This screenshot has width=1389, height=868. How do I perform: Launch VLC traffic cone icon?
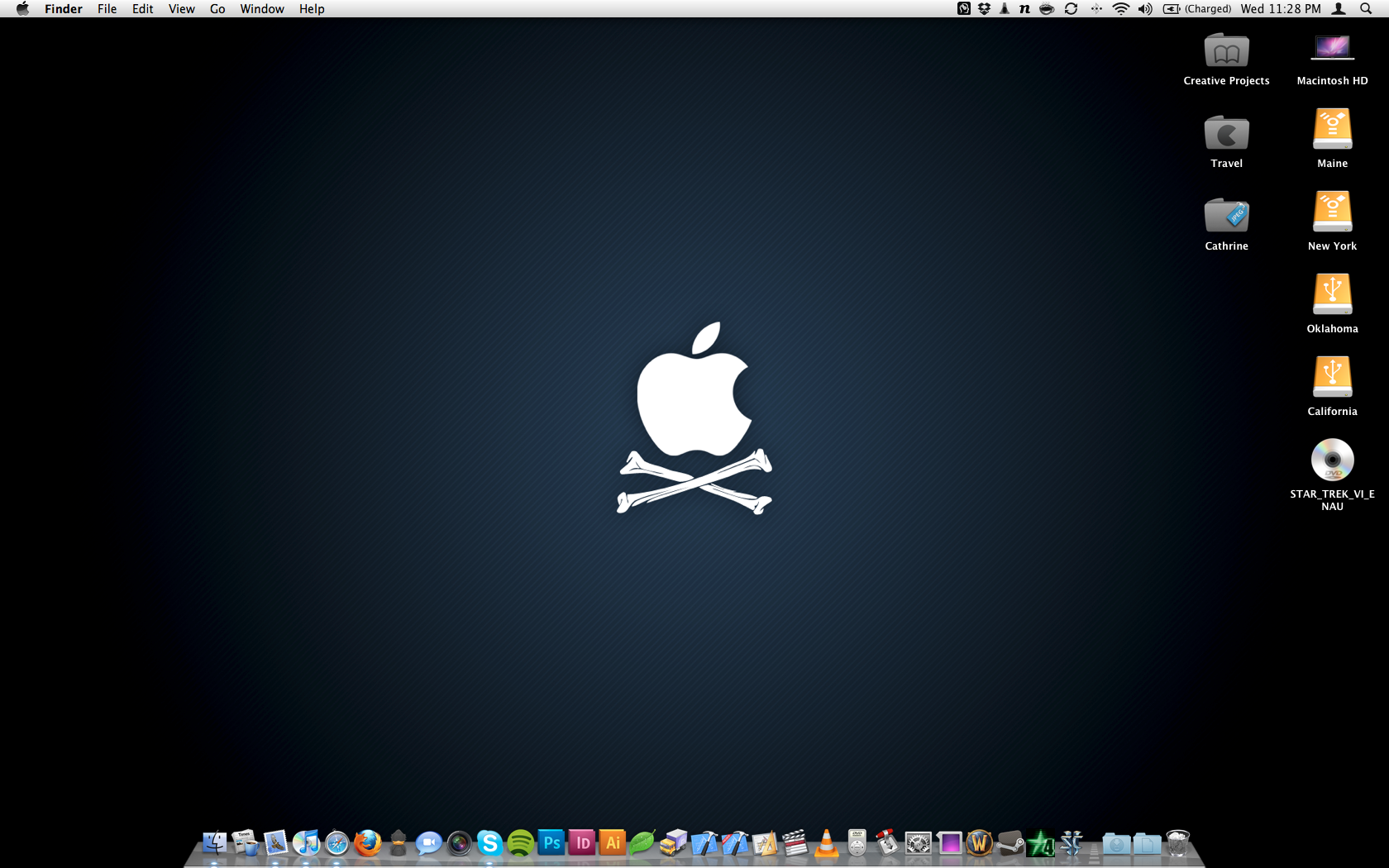pyautogui.click(x=826, y=843)
